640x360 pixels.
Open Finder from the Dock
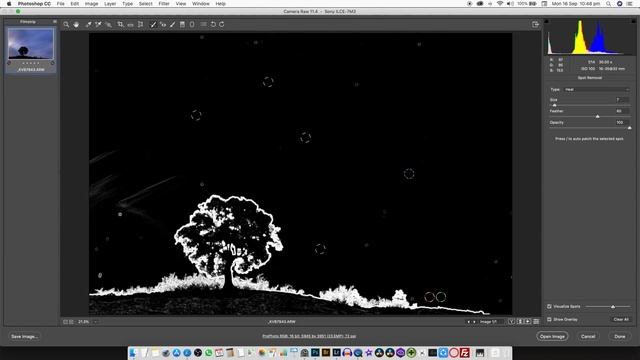tap(133, 353)
